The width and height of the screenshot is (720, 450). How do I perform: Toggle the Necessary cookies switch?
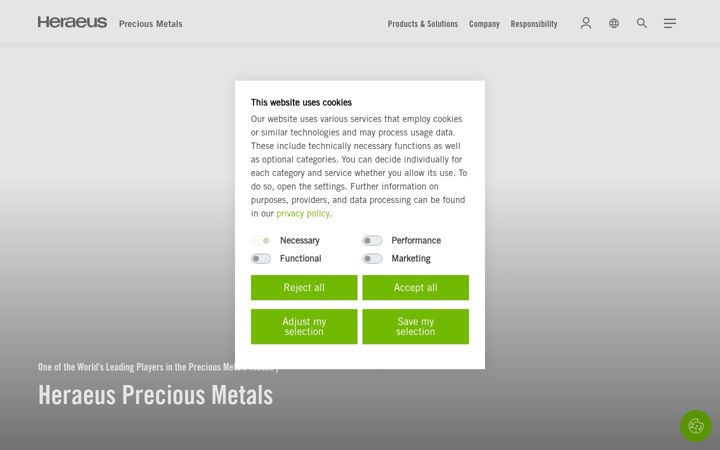tap(261, 241)
